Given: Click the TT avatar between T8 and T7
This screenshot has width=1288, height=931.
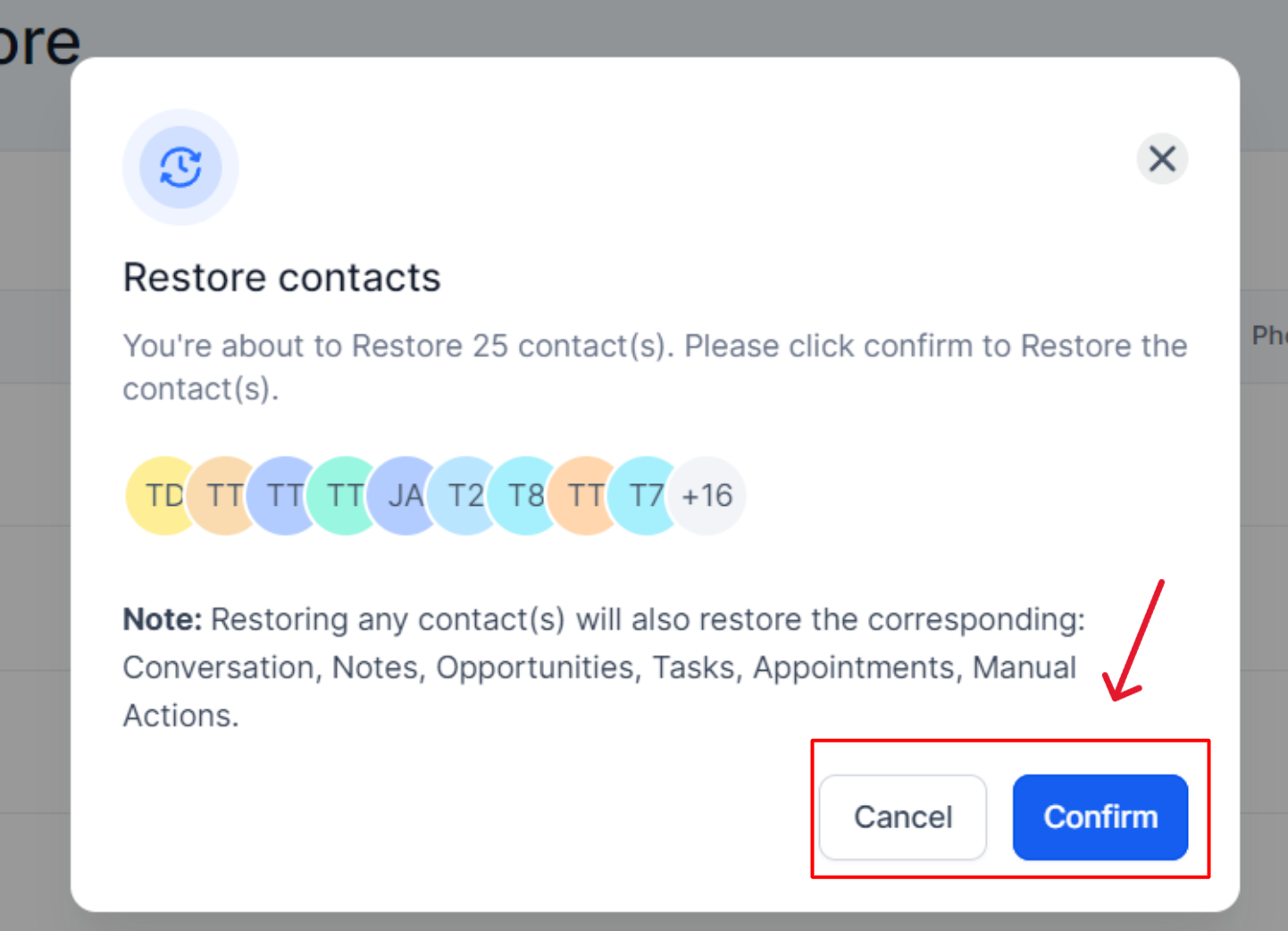Looking at the screenshot, I should coord(584,496).
